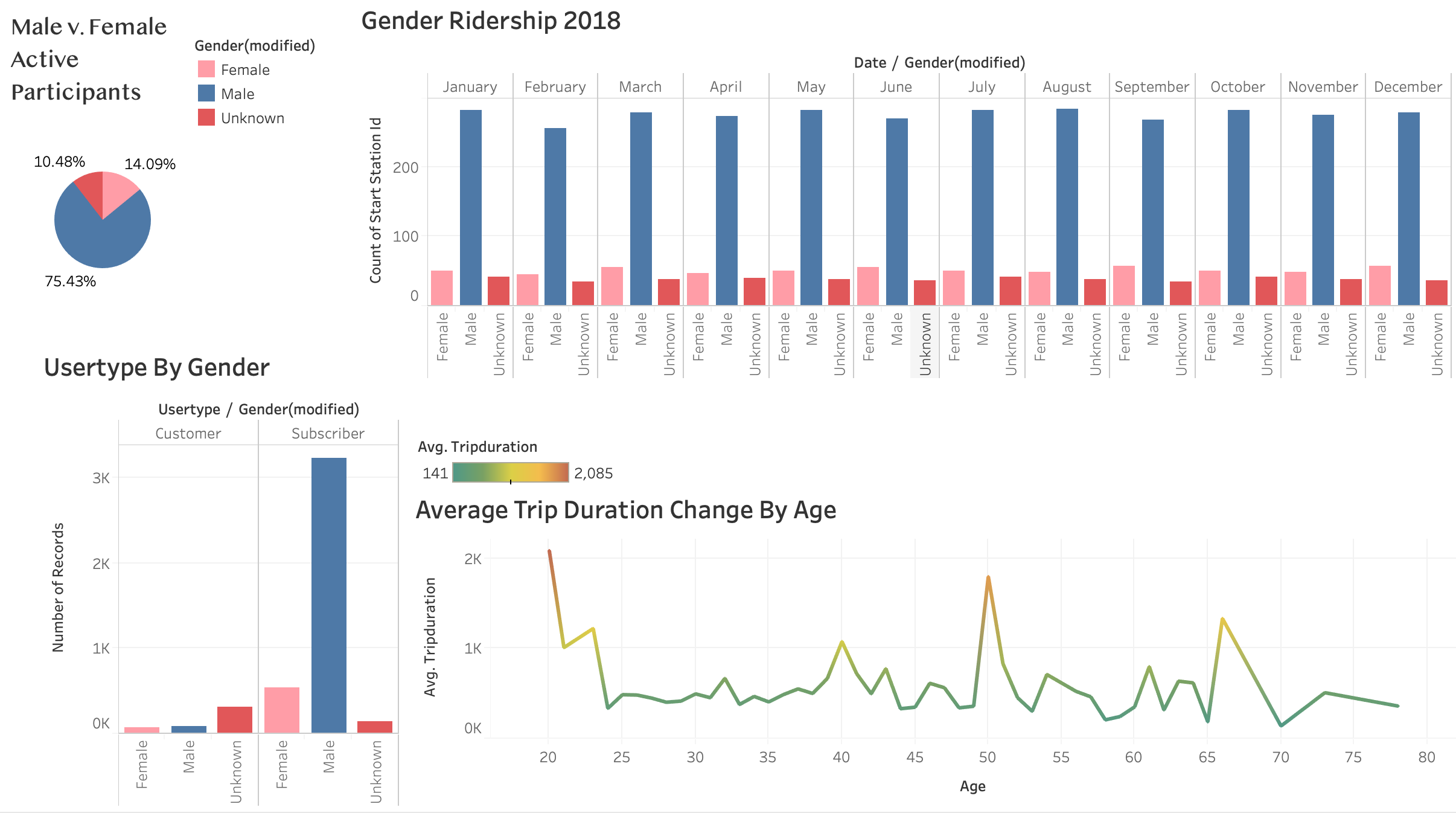
Task: Select the Avg. Tripduration color gradient legend
Action: click(x=510, y=473)
